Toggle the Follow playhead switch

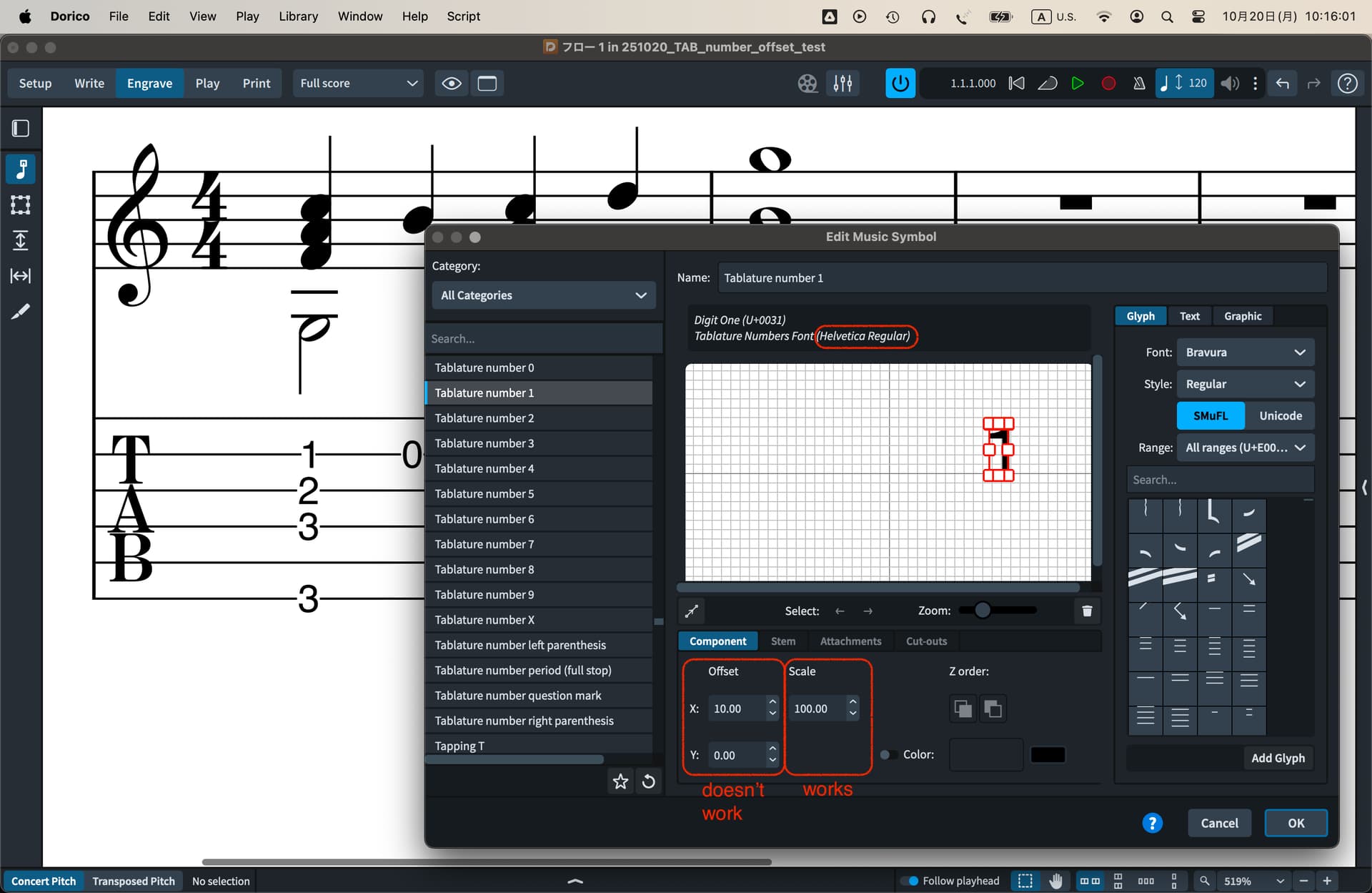pyautogui.click(x=910, y=881)
